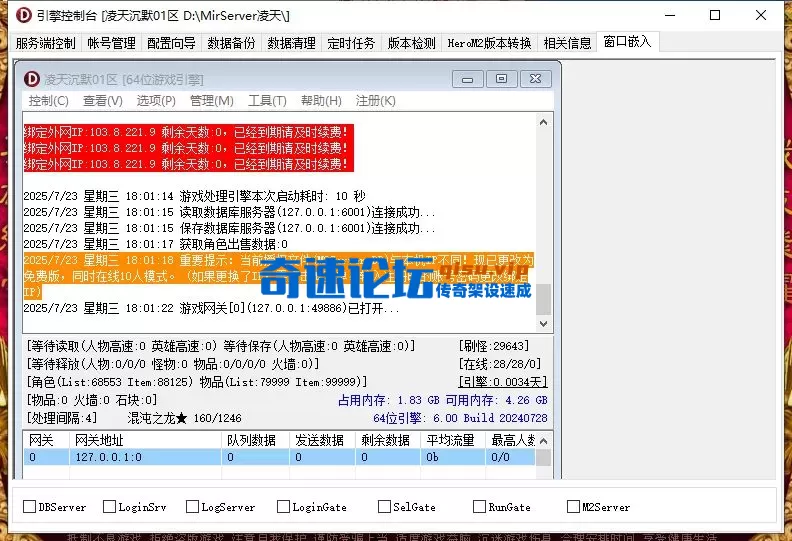The width and height of the screenshot is (792, 541).
Task: Enable the SelGate checkbox
Action: (x=384, y=506)
